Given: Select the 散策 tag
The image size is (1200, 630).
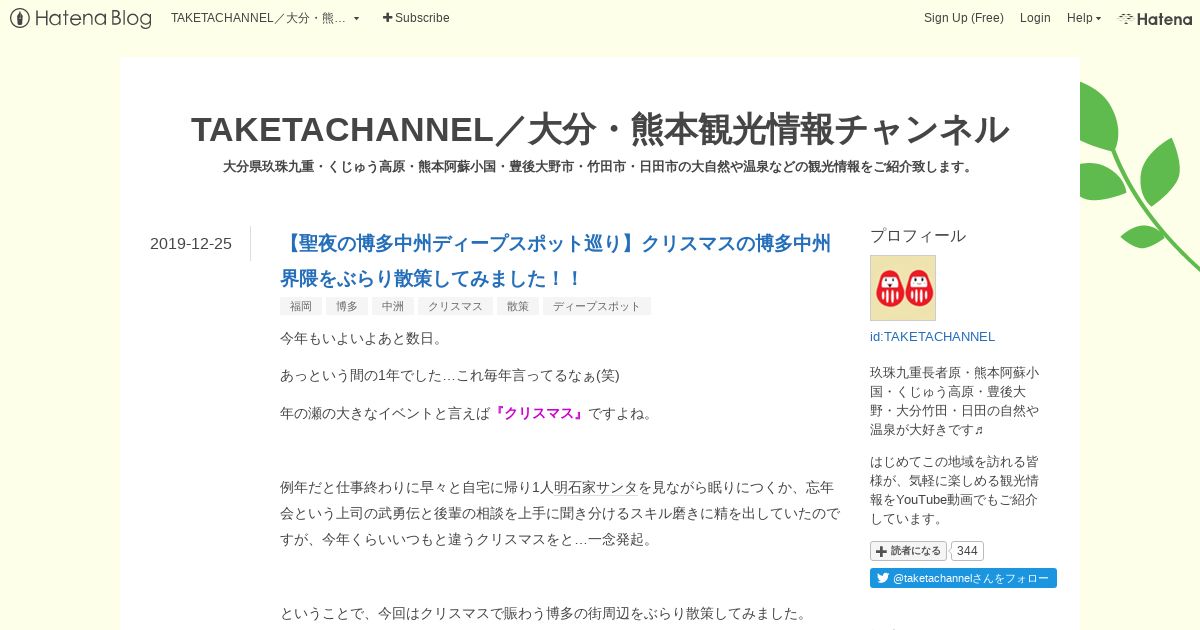Looking at the screenshot, I should pyautogui.click(x=518, y=306).
